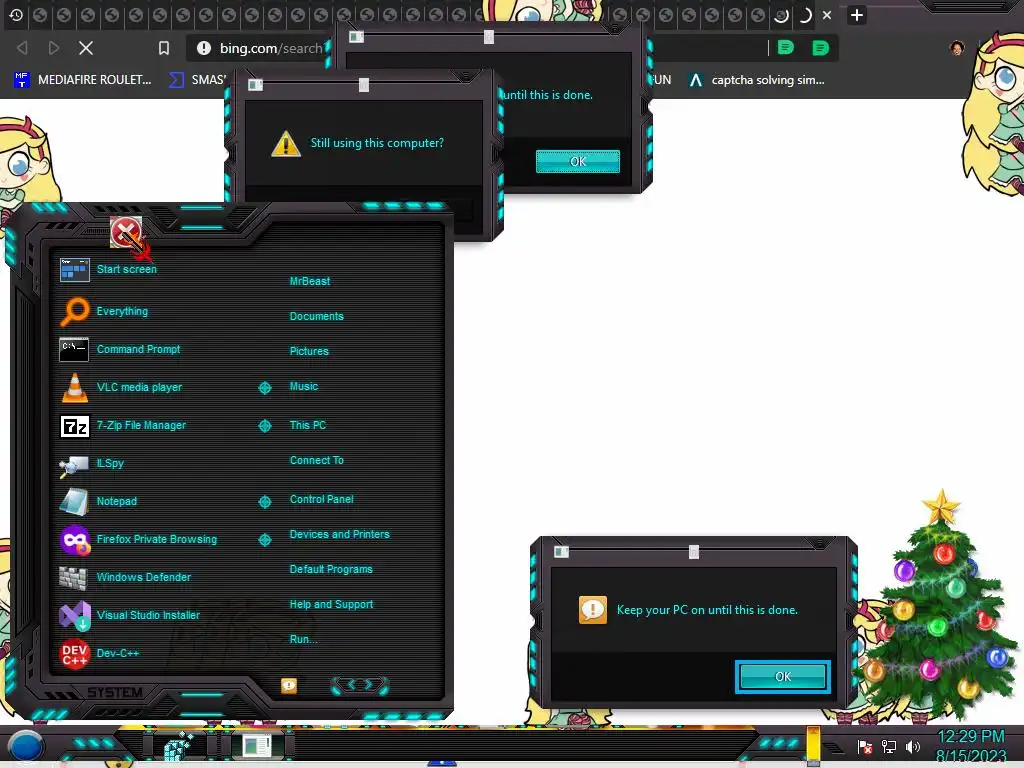The height and width of the screenshot is (768, 1024).
Task: Click the yellow warning icon in start menu
Action: 289,685
